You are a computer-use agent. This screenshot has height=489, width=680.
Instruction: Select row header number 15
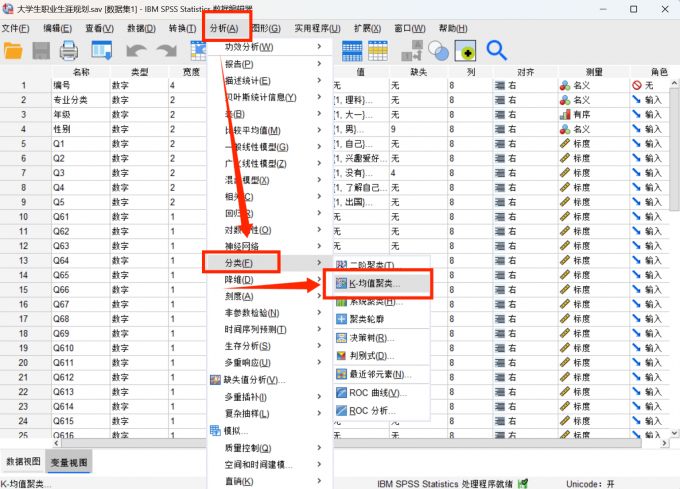pyautogui.click(x=23, y=290)
